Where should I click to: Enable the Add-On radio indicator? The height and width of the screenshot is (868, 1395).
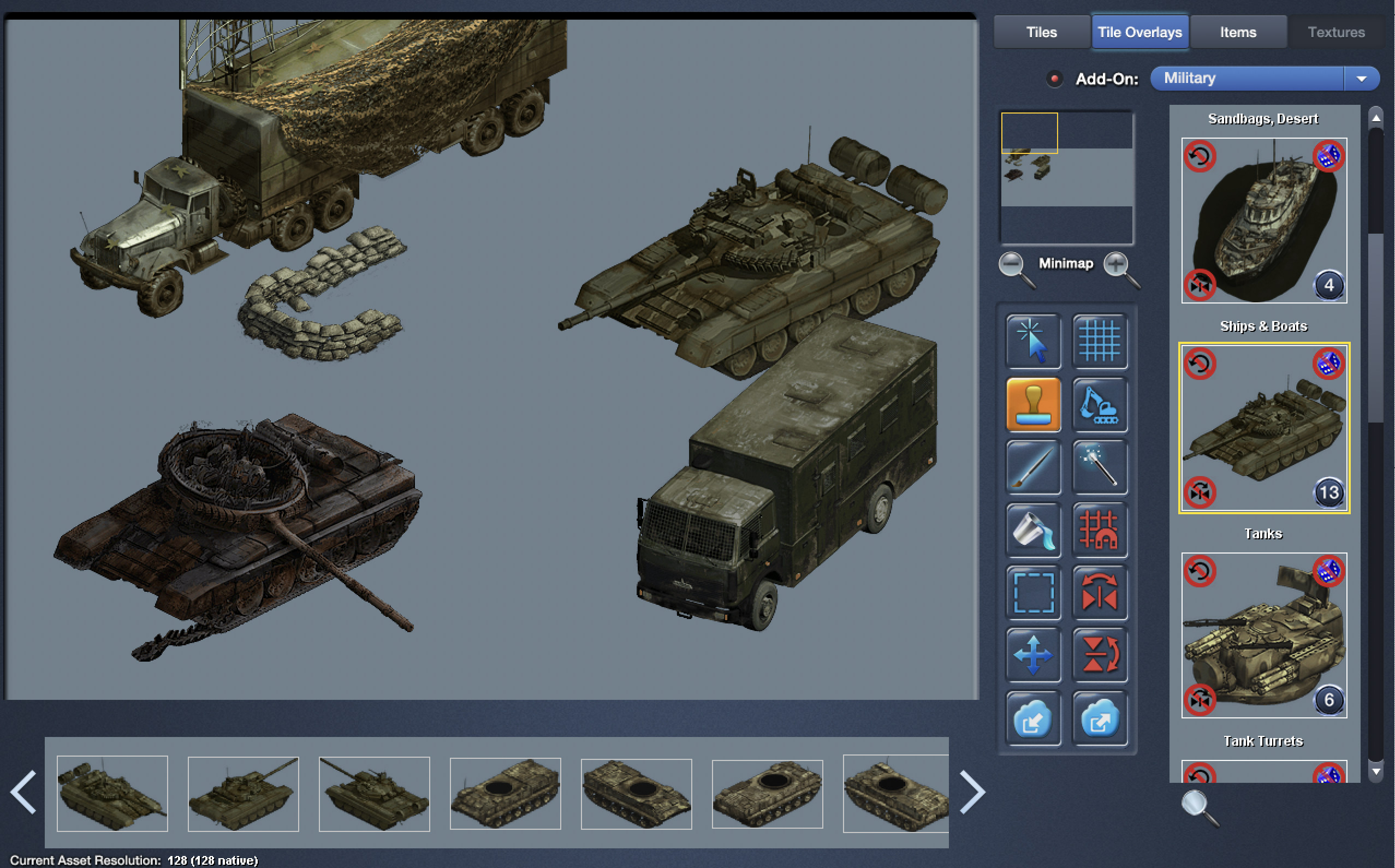coord(1055,79)
